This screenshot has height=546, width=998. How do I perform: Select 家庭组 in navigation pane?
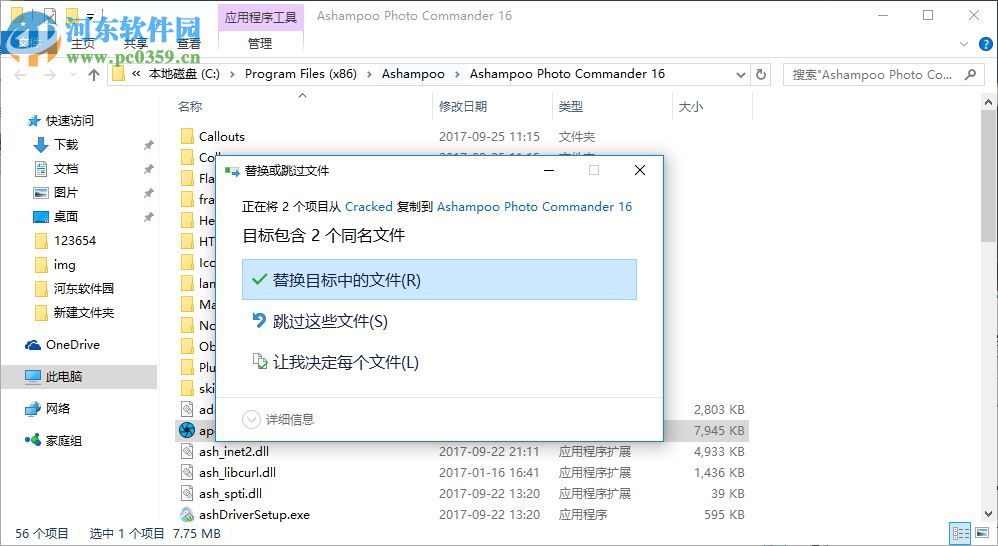[x=64, y=440]
